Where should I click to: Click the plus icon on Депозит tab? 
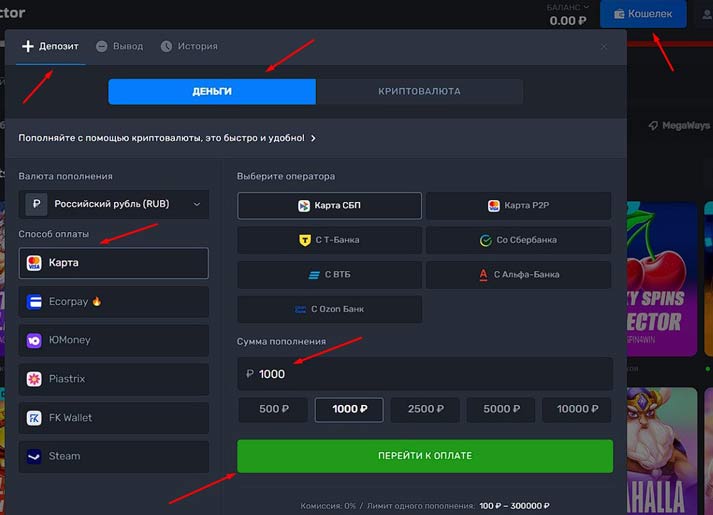tap(28, 46)
